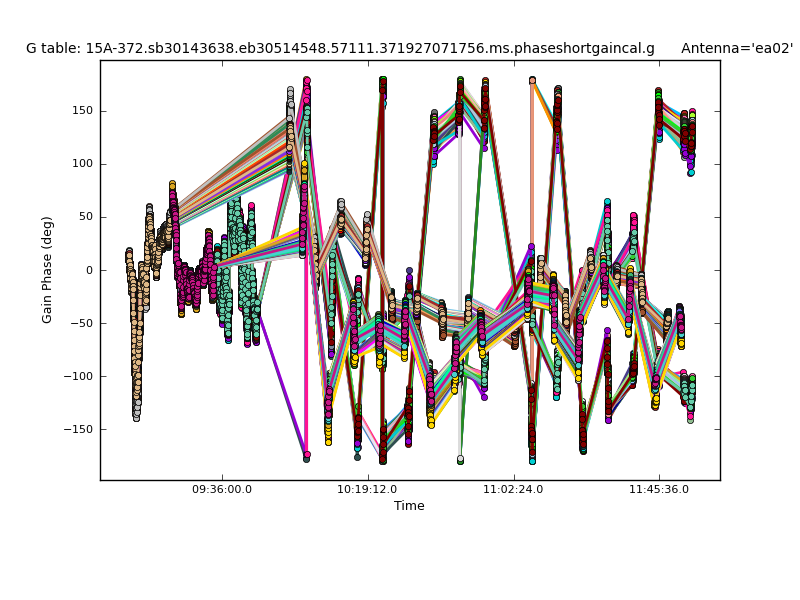Click the thick purple line descending toward -175 degrees
This screenshot has height=600, width=800.
click(x=282, y=385)
